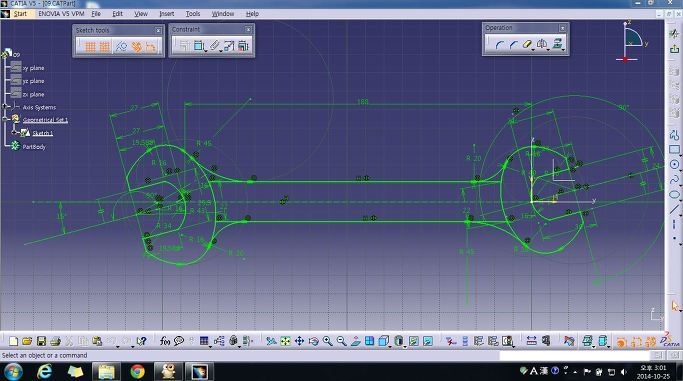The width and height of the screenshot is (683, 381).
Task: Toggle Construction/Standard Element mode
Action: coord(121,46)
